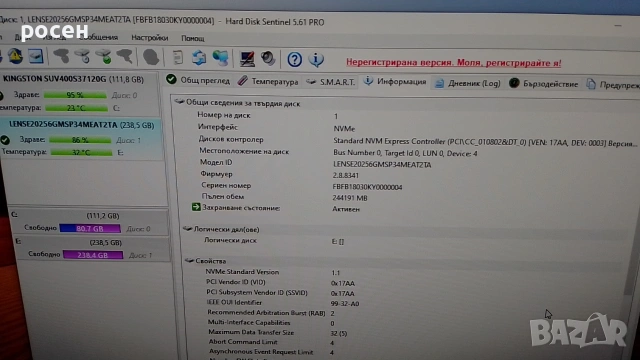Image resolution: width=640 pixels, height=360 pixels.
Task: Click the Дисков контролер Standard NVM Express value
Action: pyautogui.click(x=484, y=142)
